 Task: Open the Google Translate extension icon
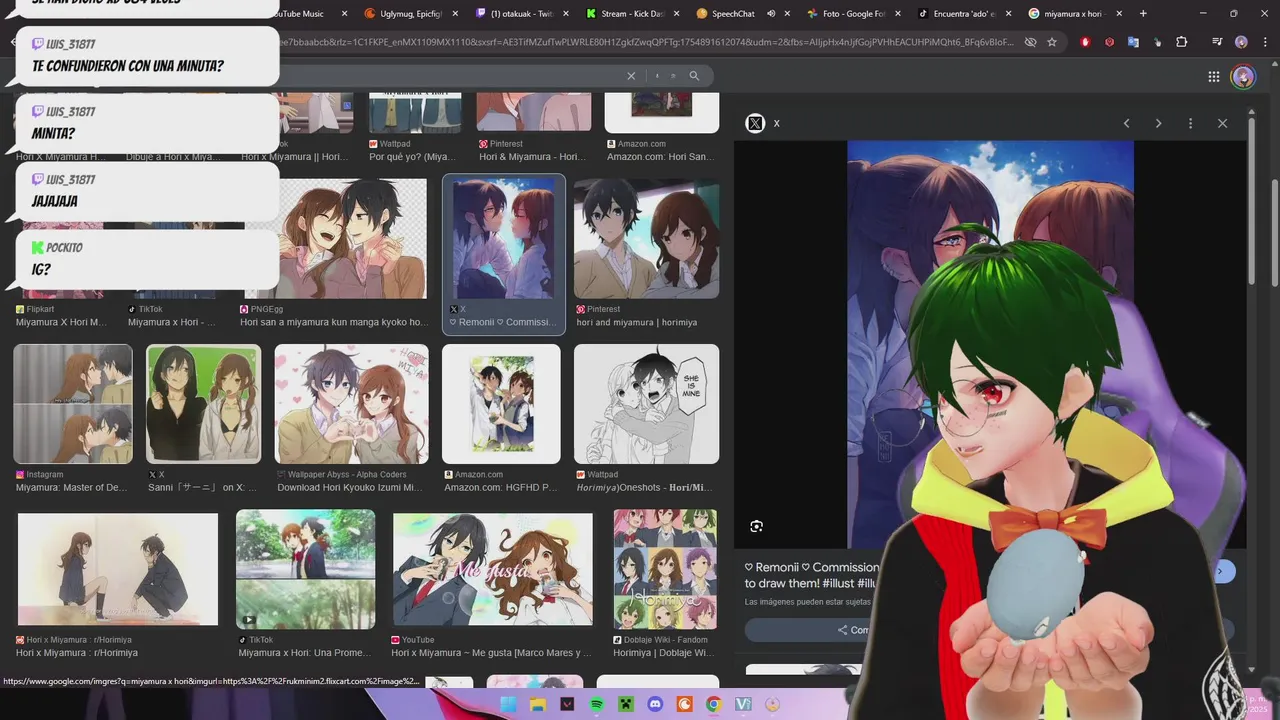(x=1133, y=42)
